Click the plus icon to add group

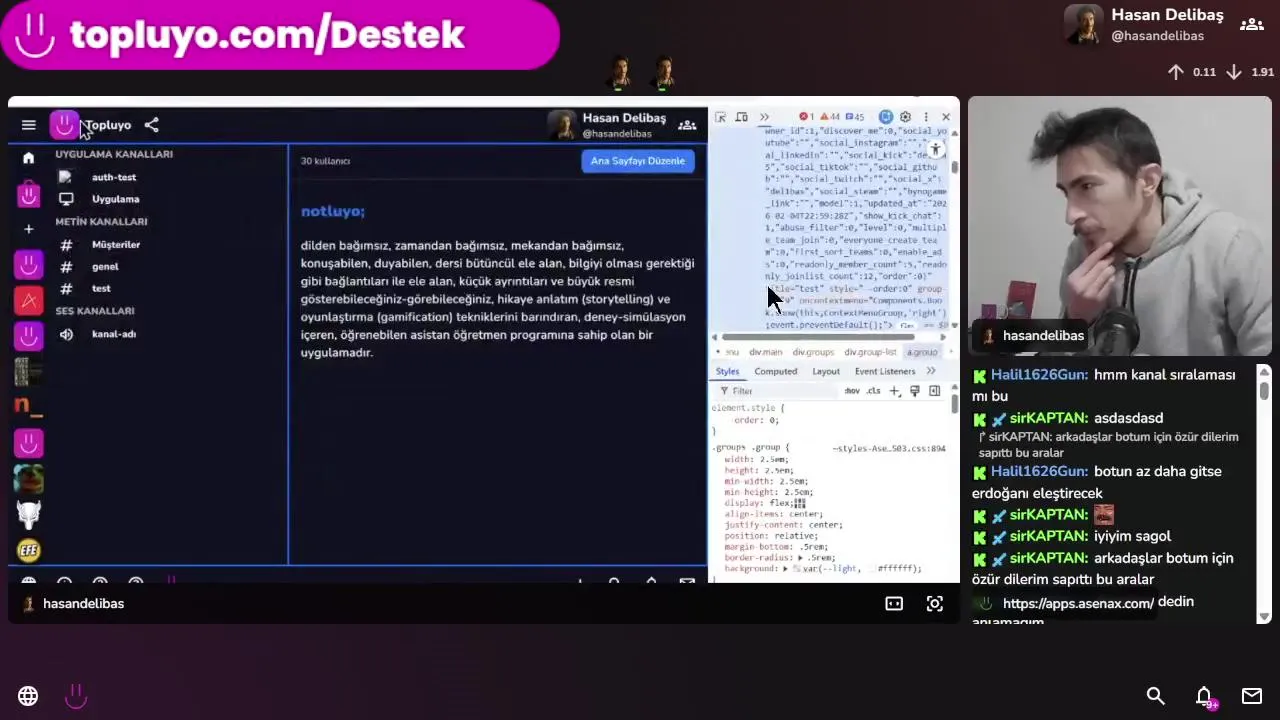[28, 229]
